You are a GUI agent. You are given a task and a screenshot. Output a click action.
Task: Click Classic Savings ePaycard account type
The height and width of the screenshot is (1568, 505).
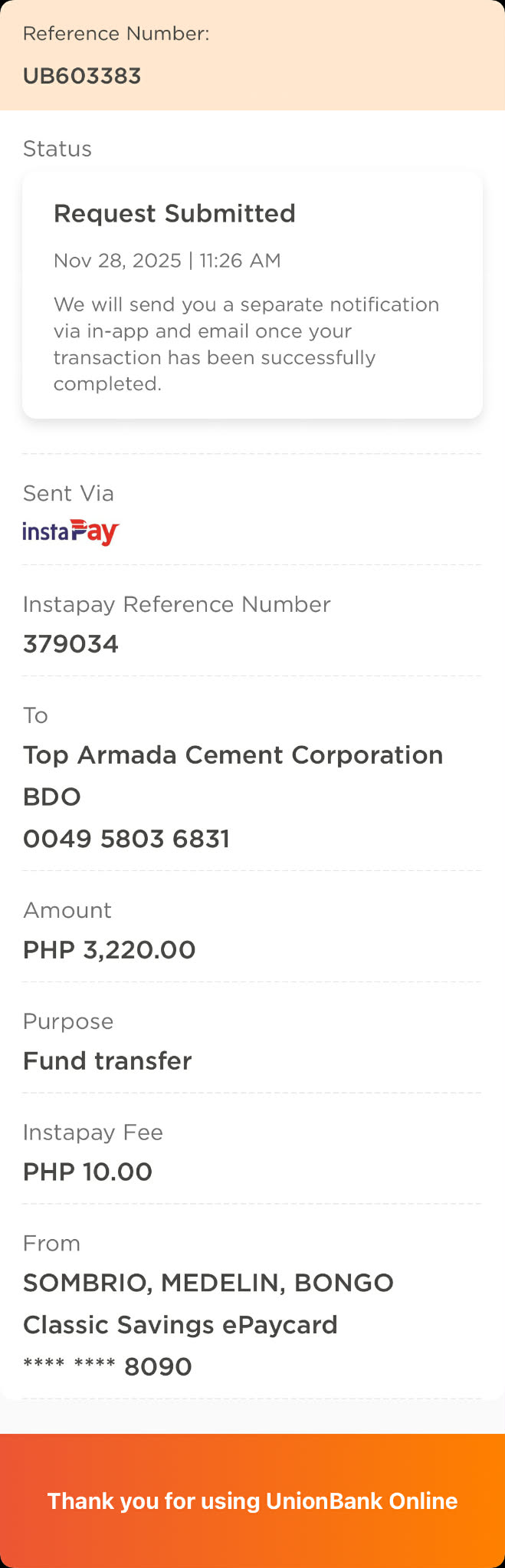point(180,1325)
